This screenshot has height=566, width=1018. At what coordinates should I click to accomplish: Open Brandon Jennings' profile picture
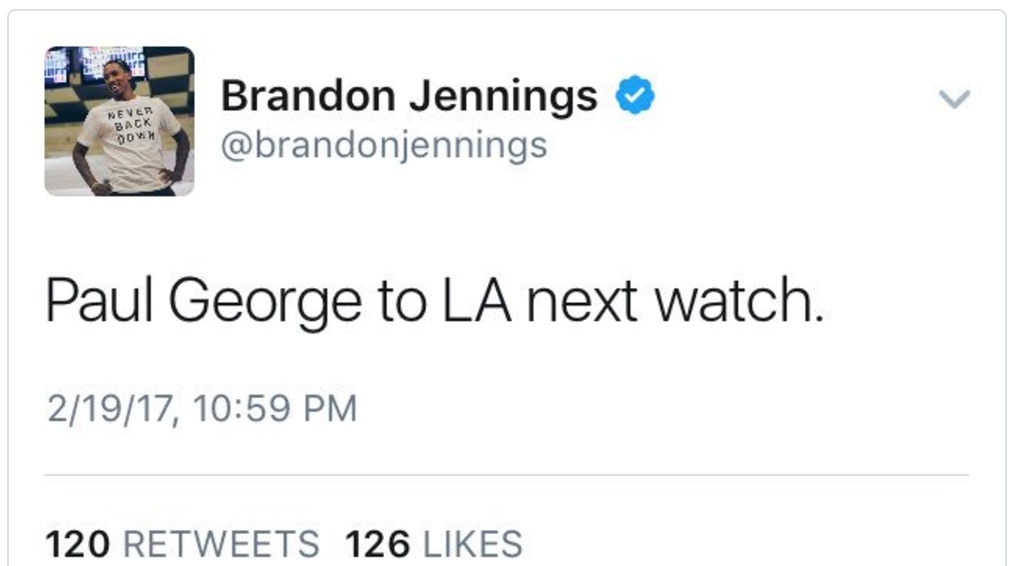click(x=119, y=121)
